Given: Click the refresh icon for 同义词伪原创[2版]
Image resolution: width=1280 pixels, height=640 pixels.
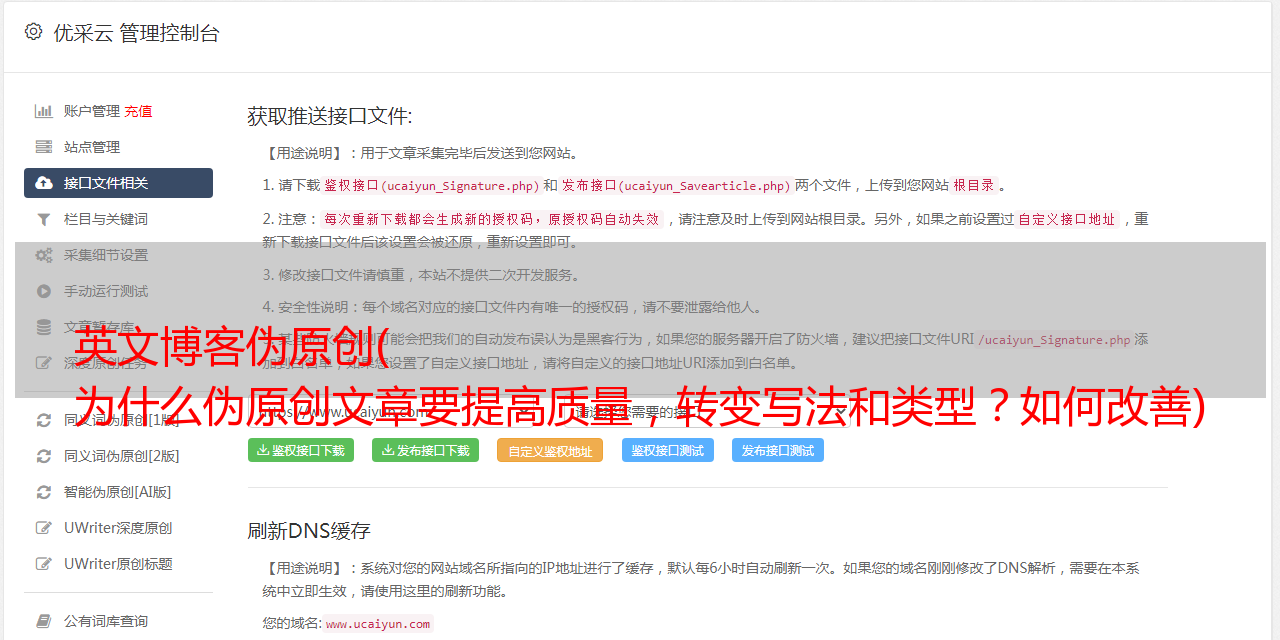Looking at the screenshot, I should point(44,456).
